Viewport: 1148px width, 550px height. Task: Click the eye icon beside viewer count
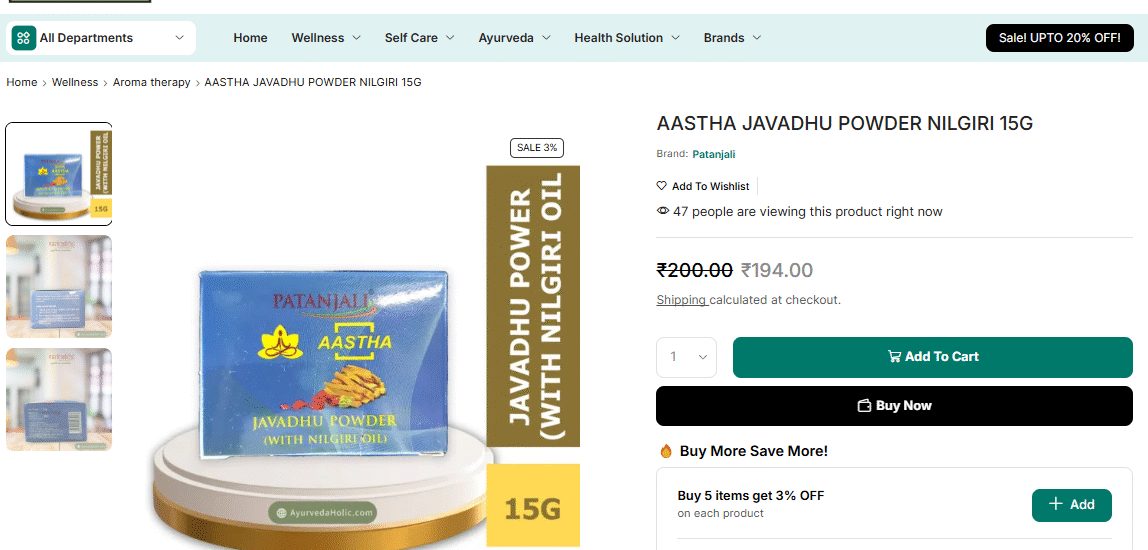[x=663, y=211]
